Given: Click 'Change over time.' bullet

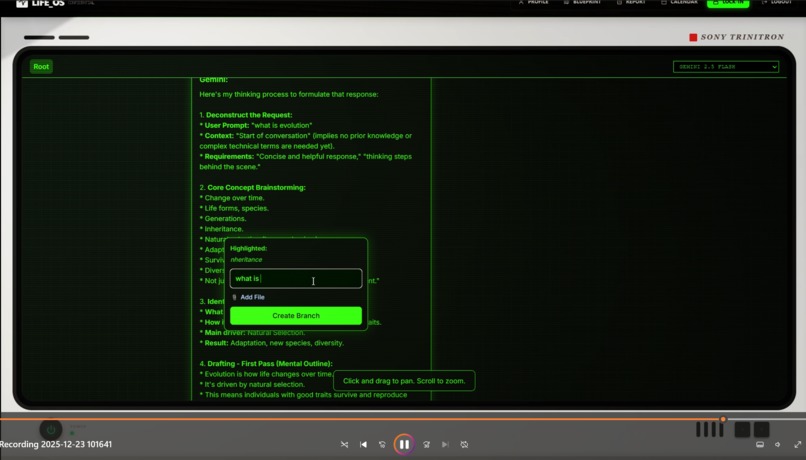Looking at the screenshot, I should tap(234, 198).
